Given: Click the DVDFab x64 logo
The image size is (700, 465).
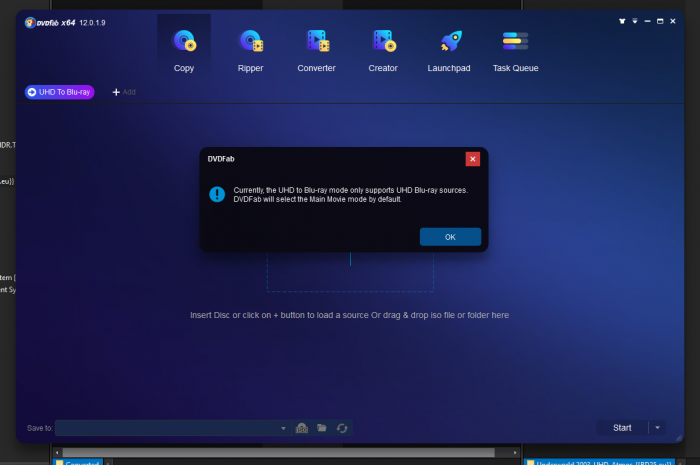Looking at the screenshot, I should click(x=50, y=23).
